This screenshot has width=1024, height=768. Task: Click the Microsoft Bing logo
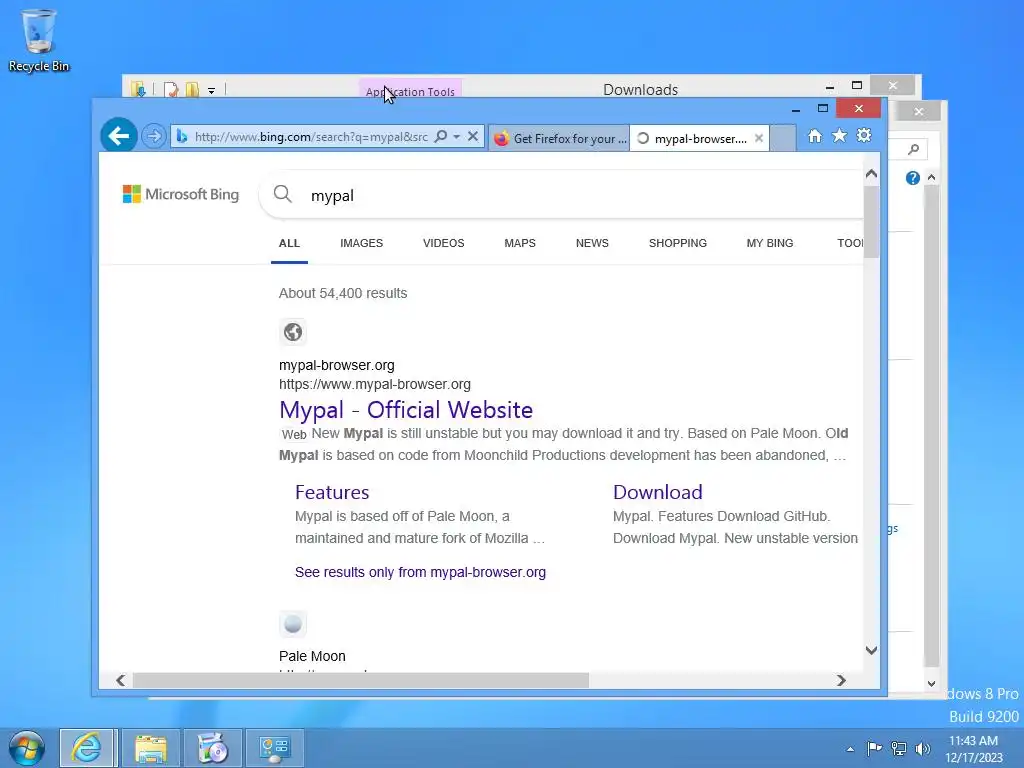pyautogui.click(x=181, y=194)
